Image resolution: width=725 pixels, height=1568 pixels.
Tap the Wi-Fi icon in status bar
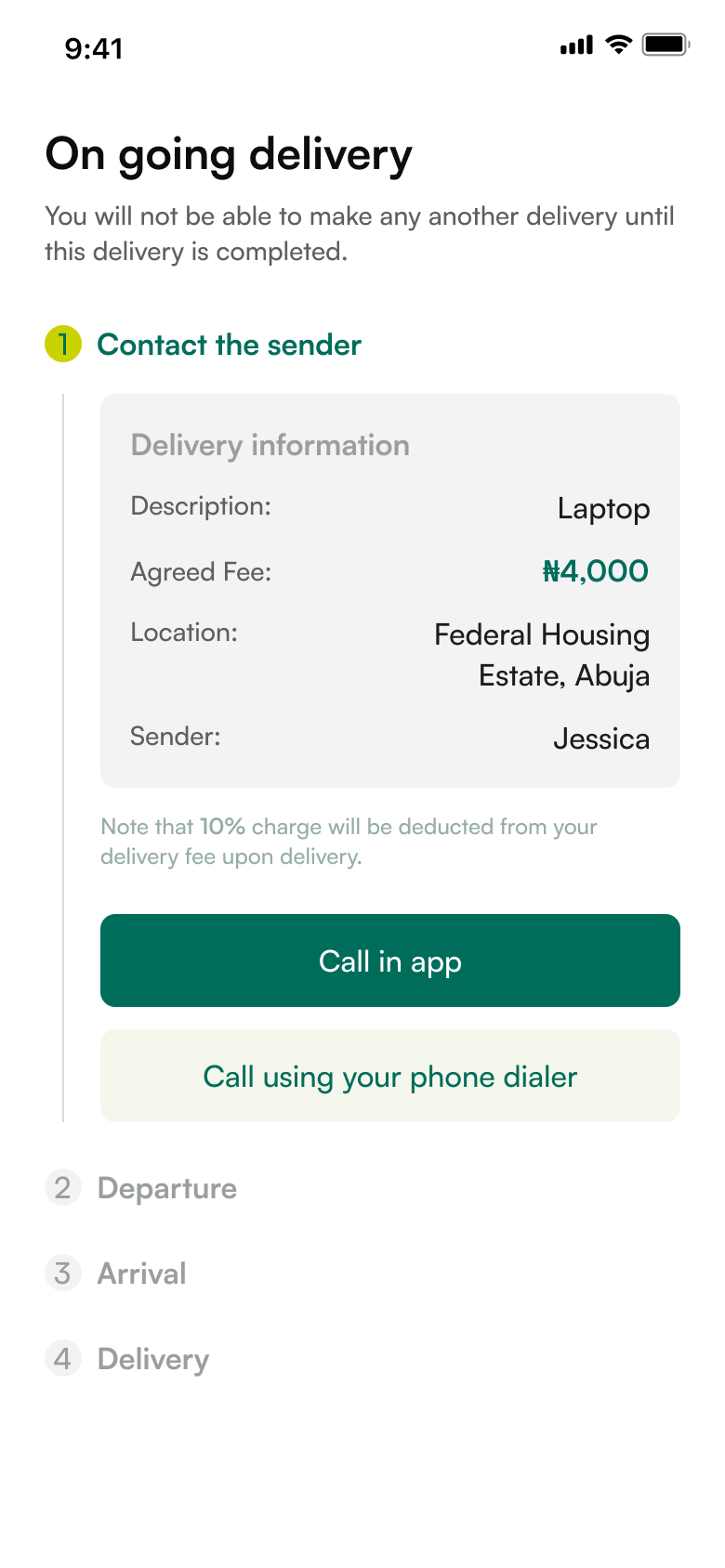point(618,45)
